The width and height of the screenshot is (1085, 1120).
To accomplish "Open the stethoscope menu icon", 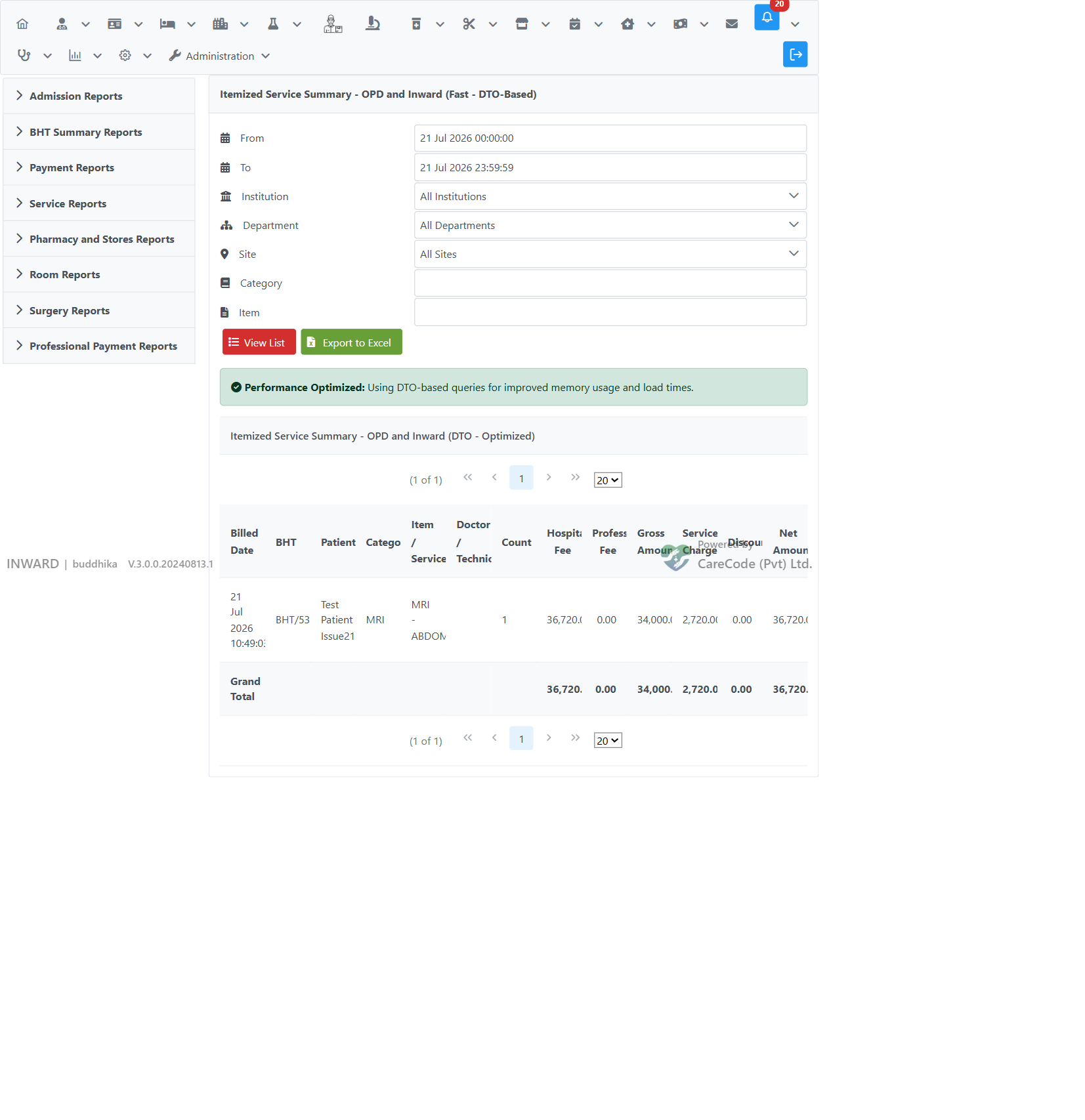I will click(24, 56).
